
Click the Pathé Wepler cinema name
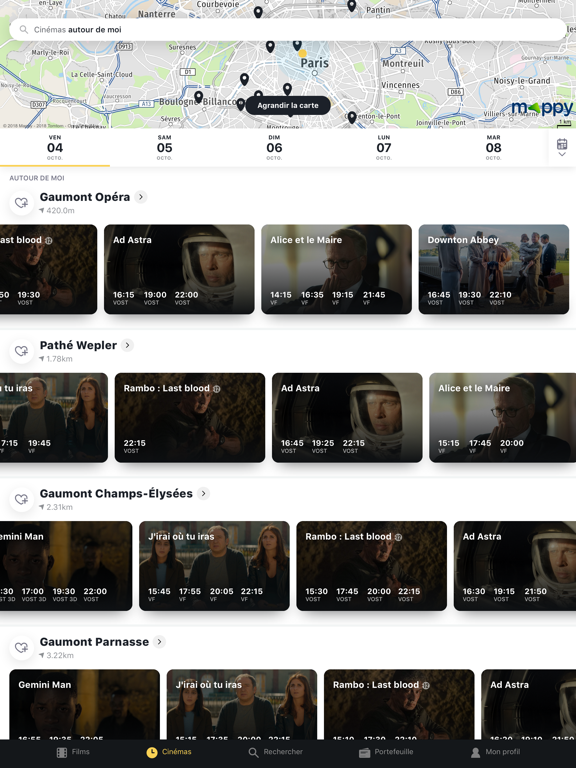click(78, 345)
